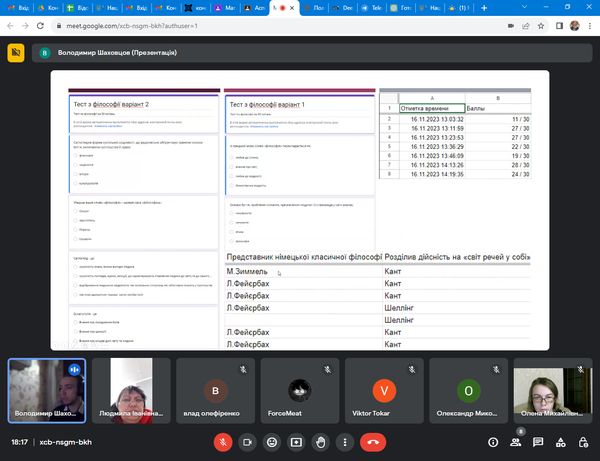This screenshot has height=461, width=600.
Task: Toggle the camera on or off
Action: click(247, 441)
